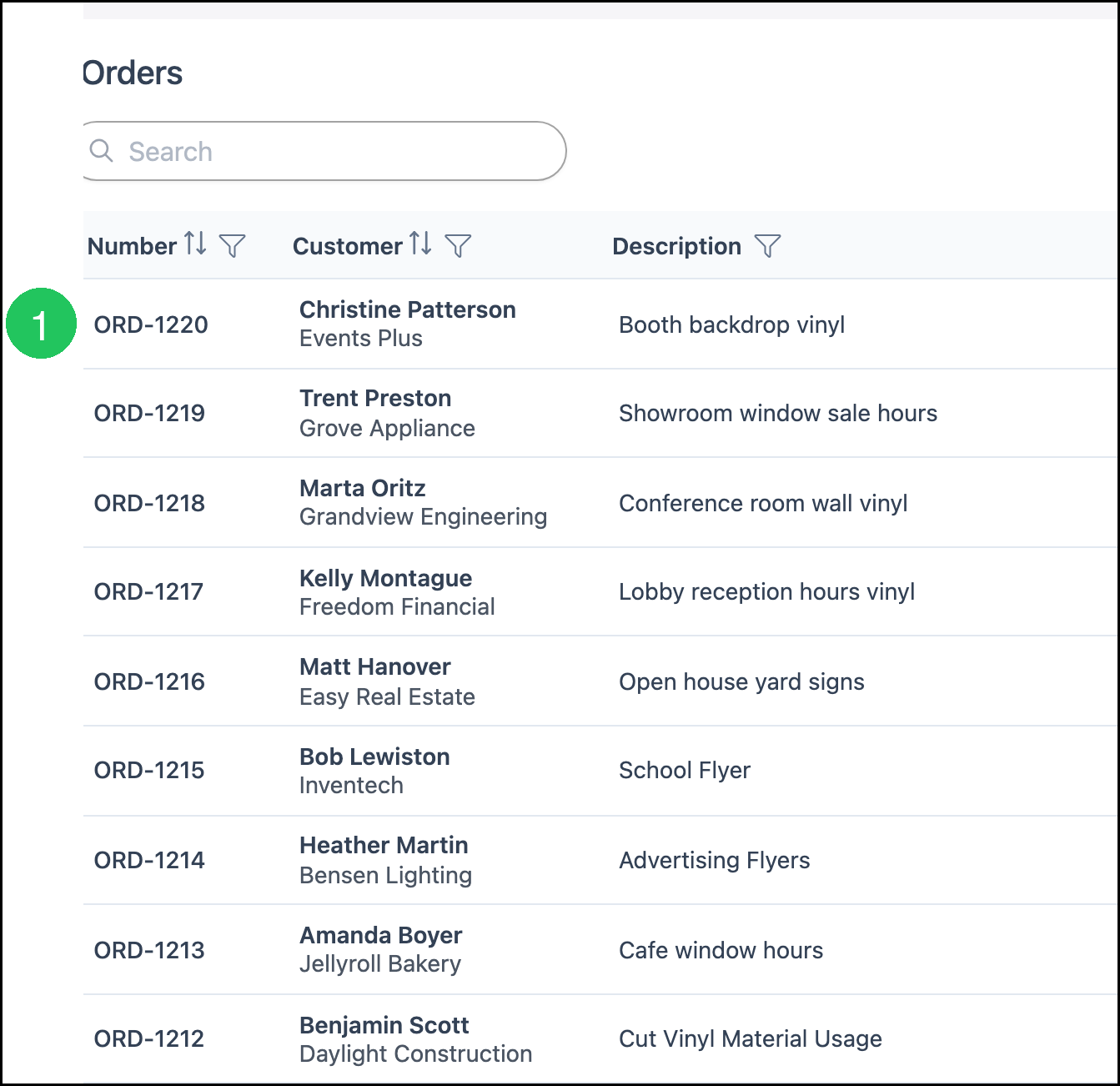Click the Booth backdrop vinyl description

click(732, 324)
